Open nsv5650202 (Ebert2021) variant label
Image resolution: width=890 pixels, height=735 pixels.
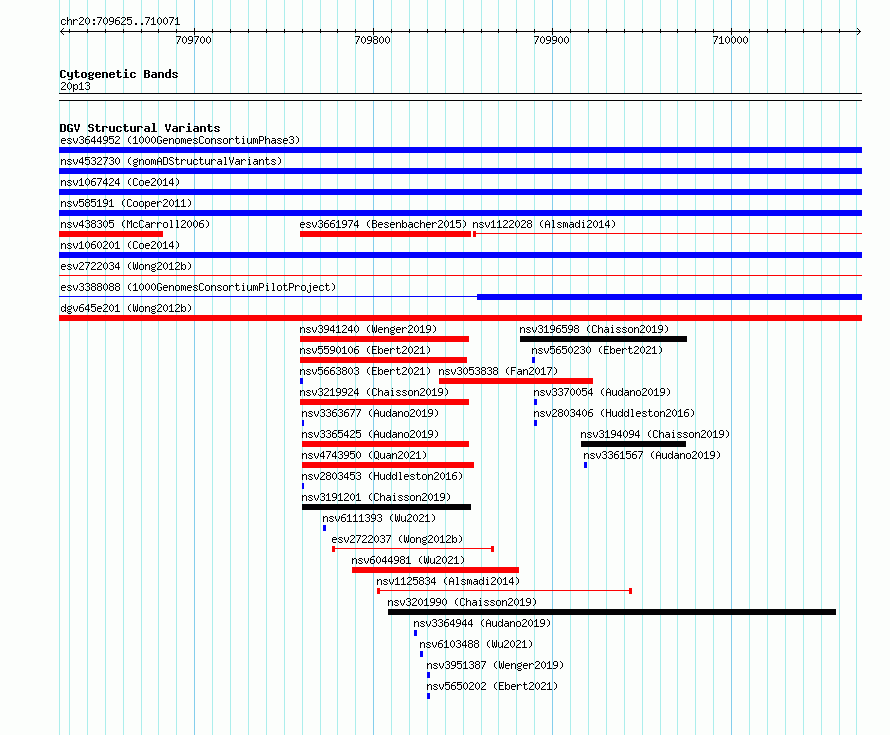click(492, 686)
